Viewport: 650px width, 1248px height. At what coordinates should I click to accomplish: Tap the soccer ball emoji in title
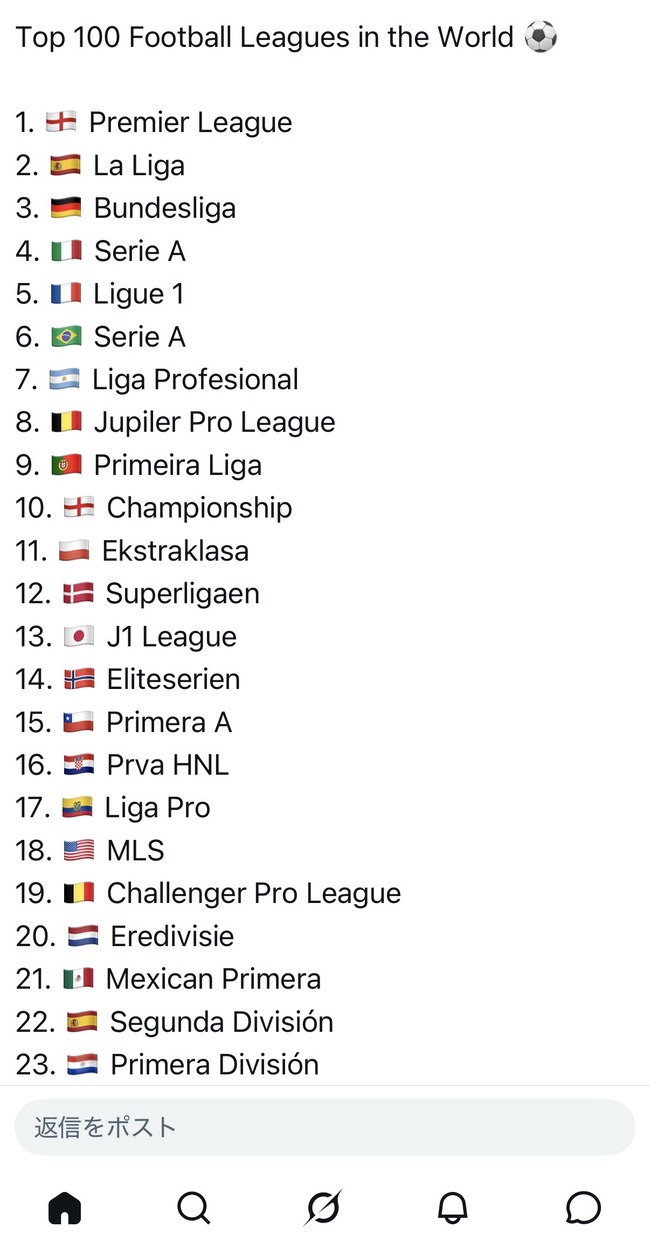tap(541, 38)
